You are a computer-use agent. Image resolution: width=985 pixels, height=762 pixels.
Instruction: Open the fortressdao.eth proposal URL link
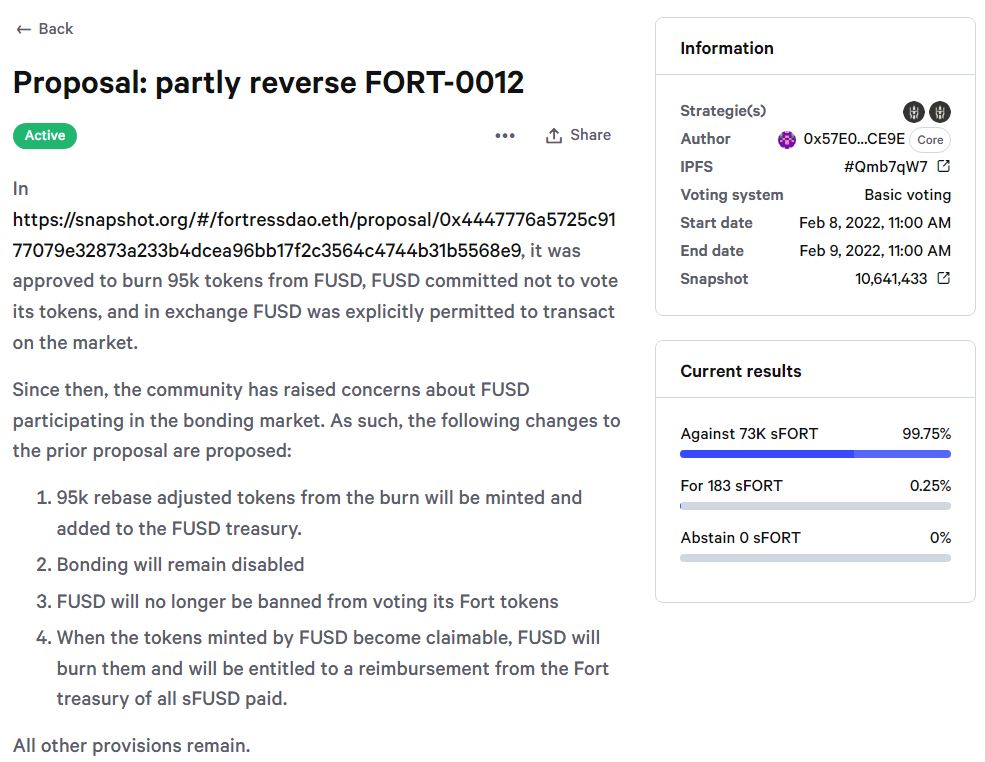pos(314,235)
